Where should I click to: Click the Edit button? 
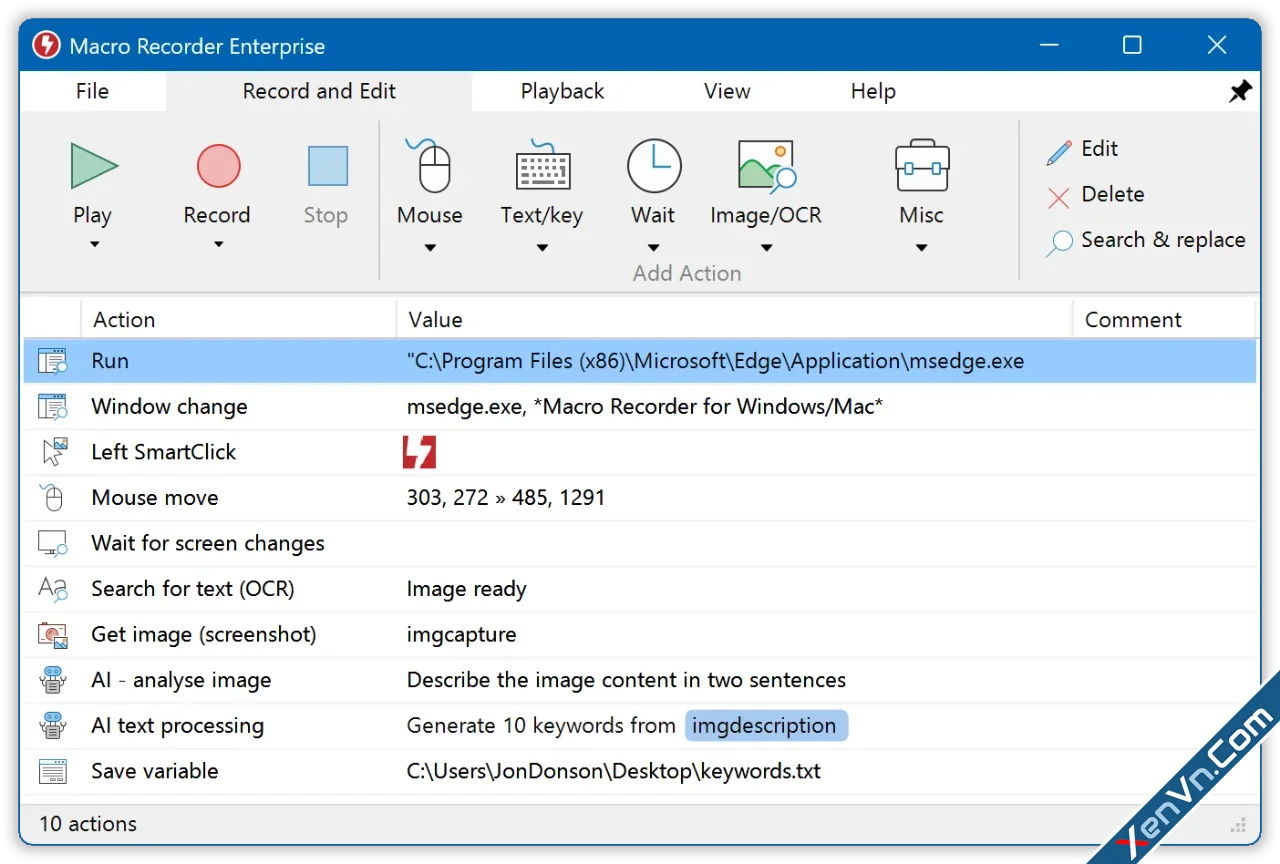1083,149
